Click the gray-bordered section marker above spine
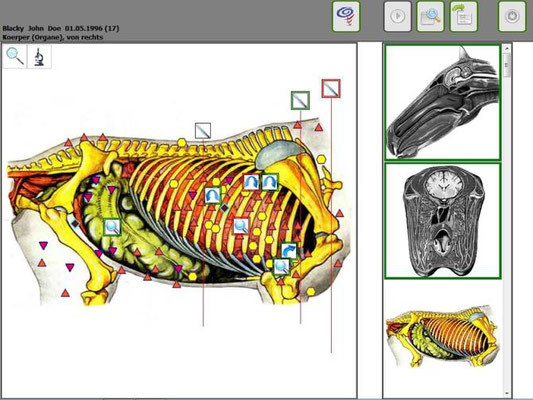This screenshot has height=400, width=533. tap(203, 131)
